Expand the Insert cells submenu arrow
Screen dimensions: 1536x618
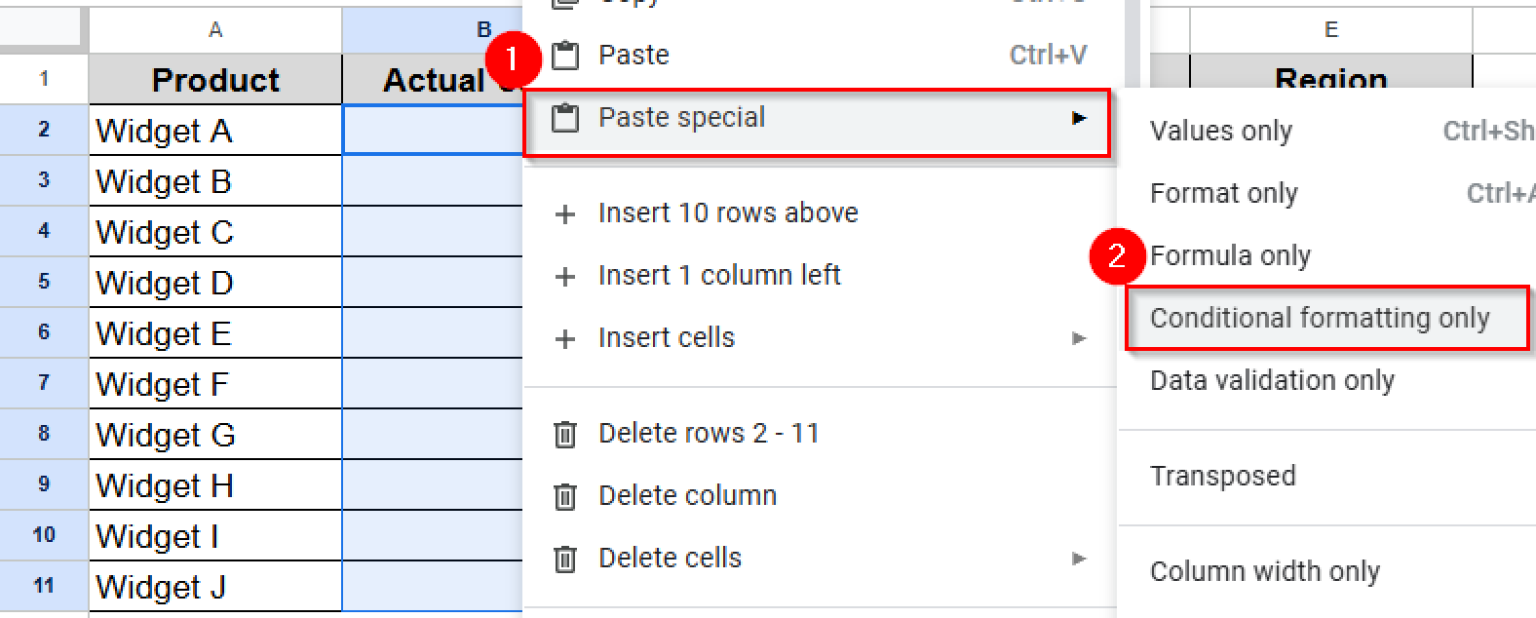click(x=1079, y=338)
